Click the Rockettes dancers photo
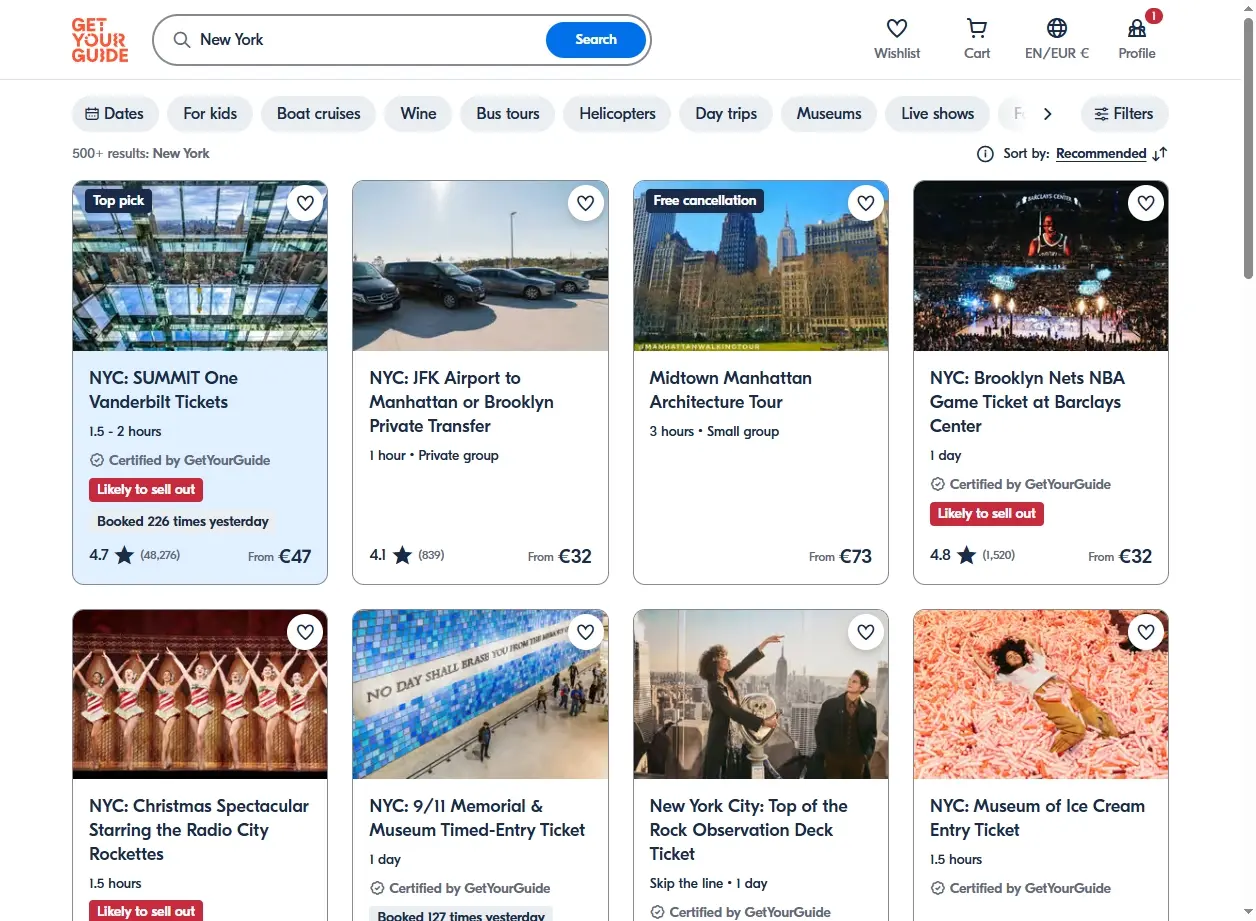 [x=200, y=695]
